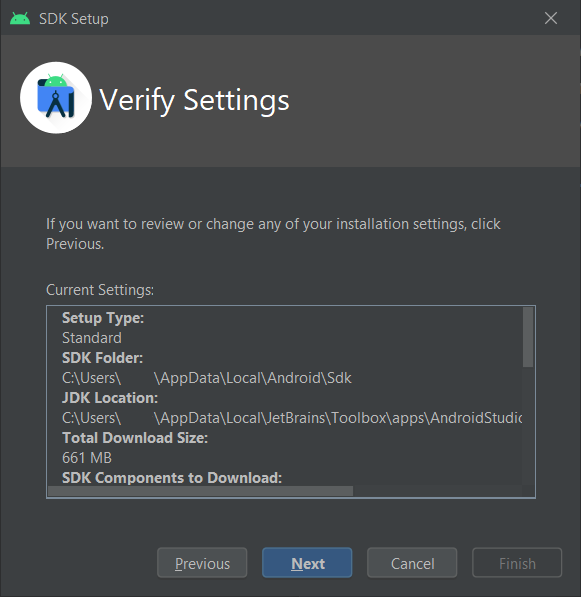Select the SDK Folder path text

pos(207,378)
